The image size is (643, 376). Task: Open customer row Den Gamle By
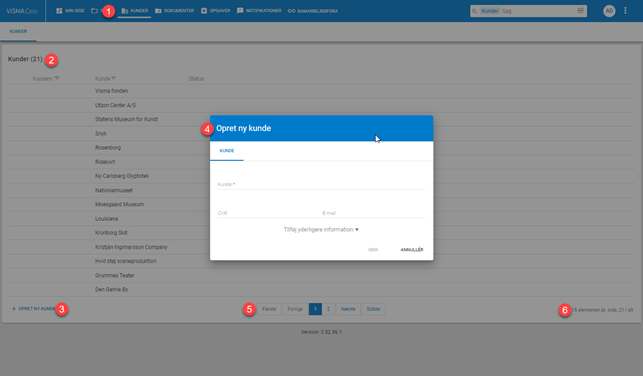click(321, 289)
